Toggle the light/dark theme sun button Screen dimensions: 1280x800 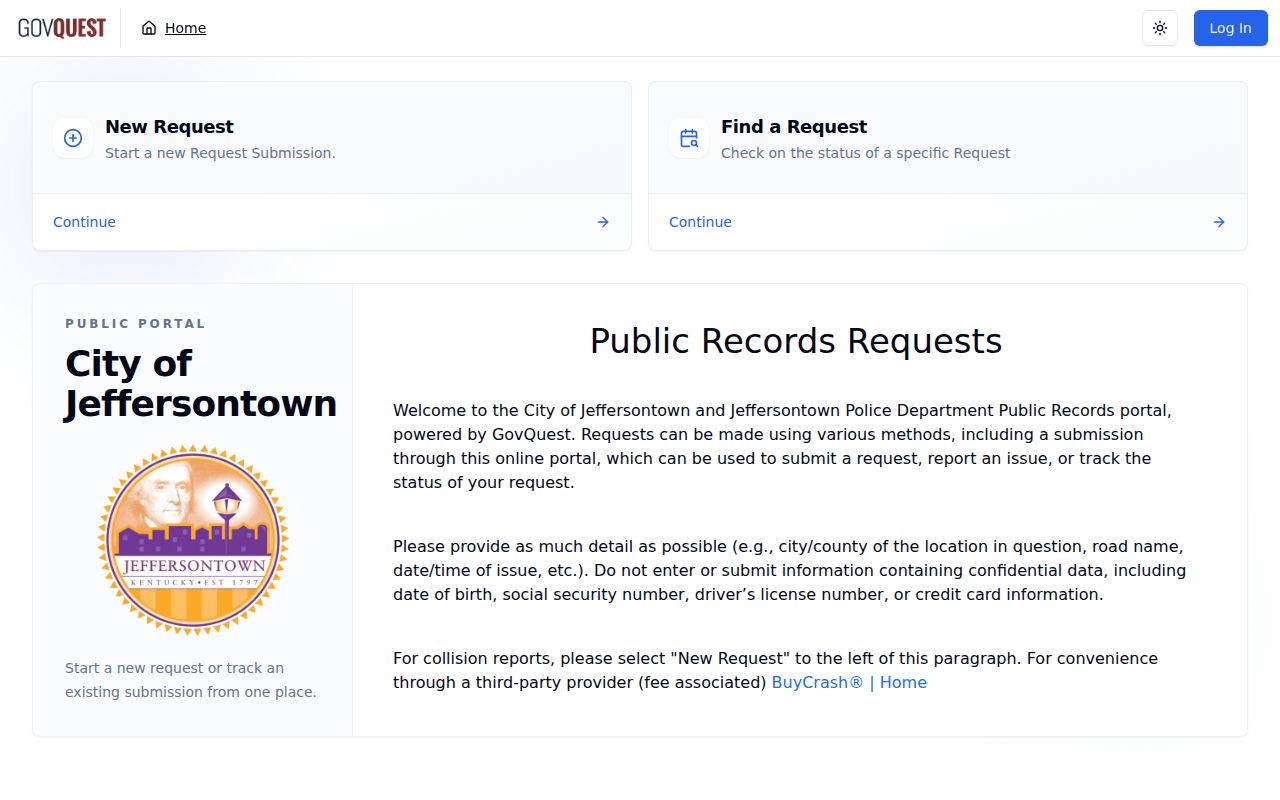pos(1160,28)
